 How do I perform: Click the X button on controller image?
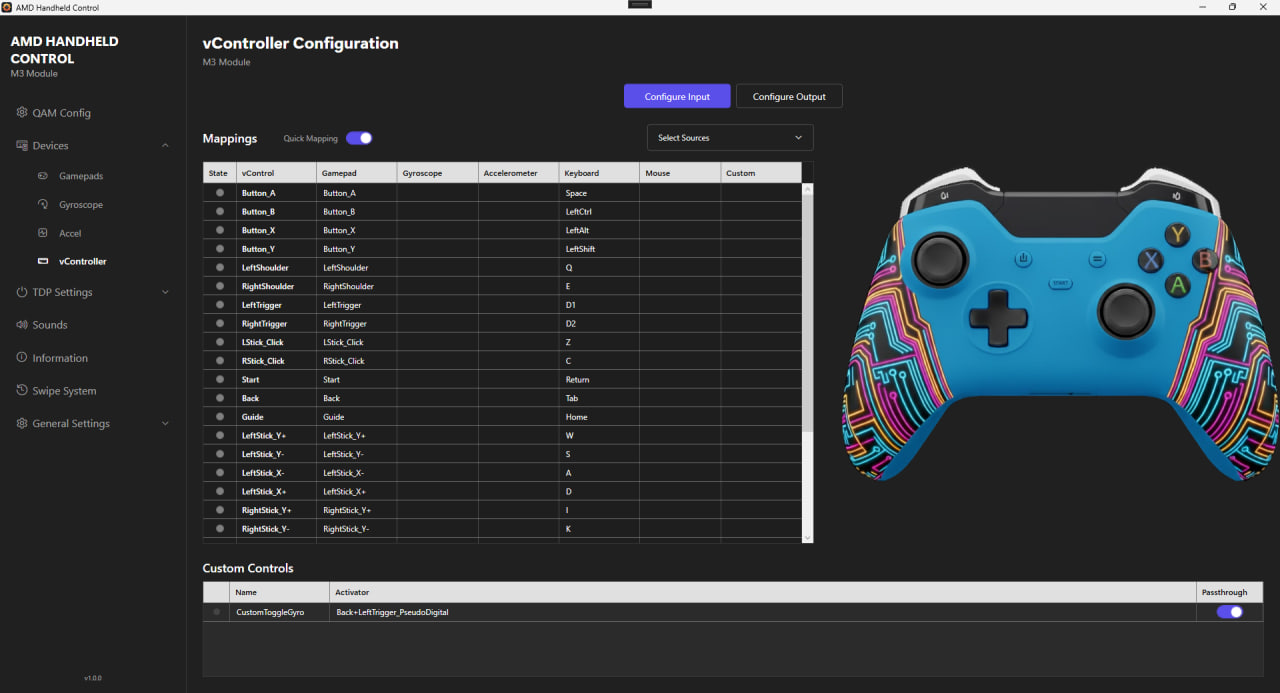[1152, 260]
